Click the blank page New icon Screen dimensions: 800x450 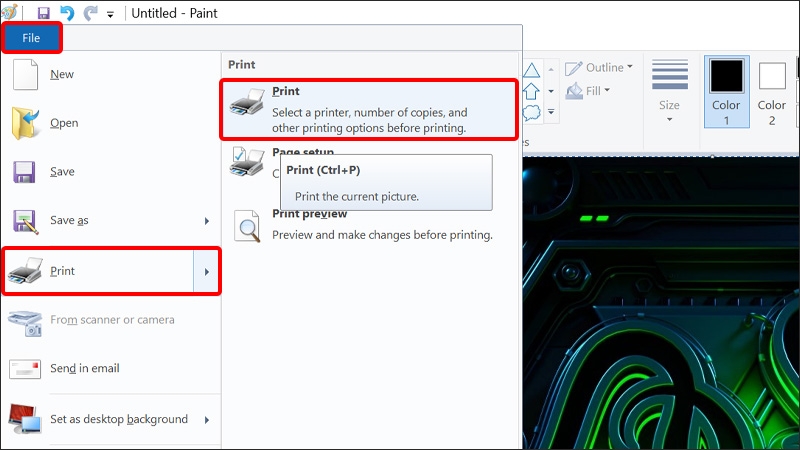(26, 74)
